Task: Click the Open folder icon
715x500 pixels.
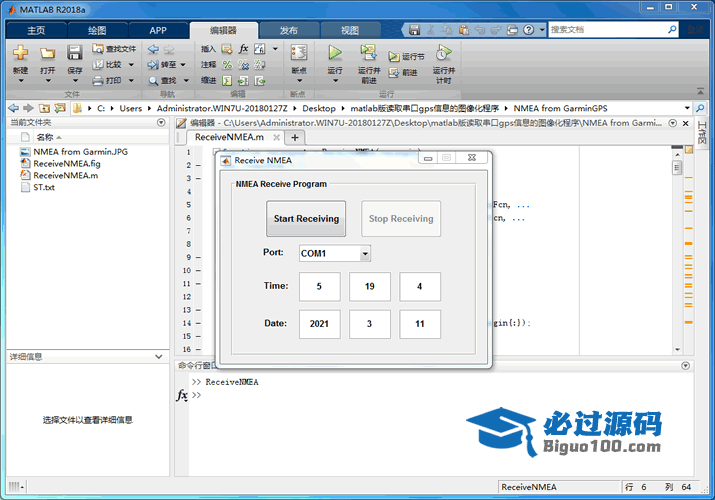Action: (47, 53)
